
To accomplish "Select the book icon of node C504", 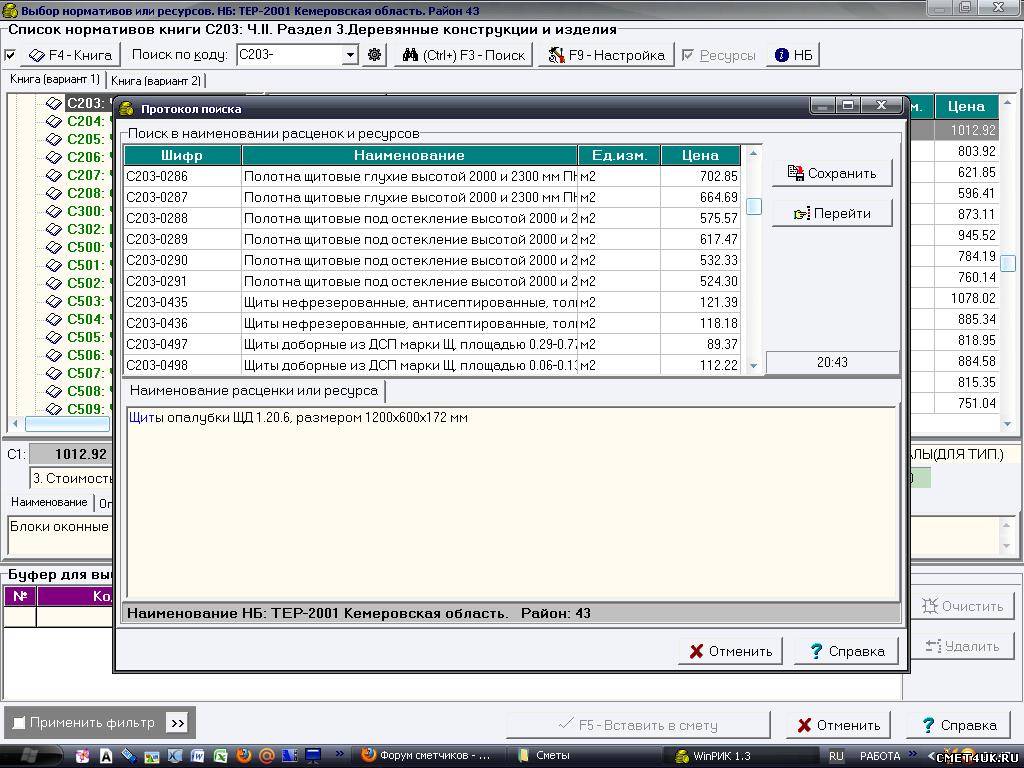I will pyautogui.click(x=54, y=319).
